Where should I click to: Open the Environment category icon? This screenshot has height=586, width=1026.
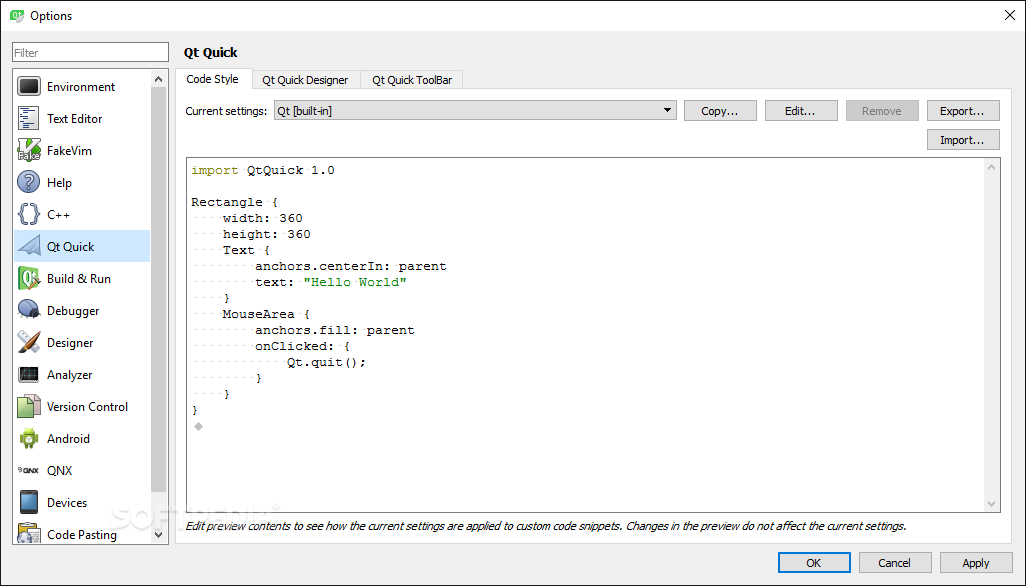click(29, 86)
